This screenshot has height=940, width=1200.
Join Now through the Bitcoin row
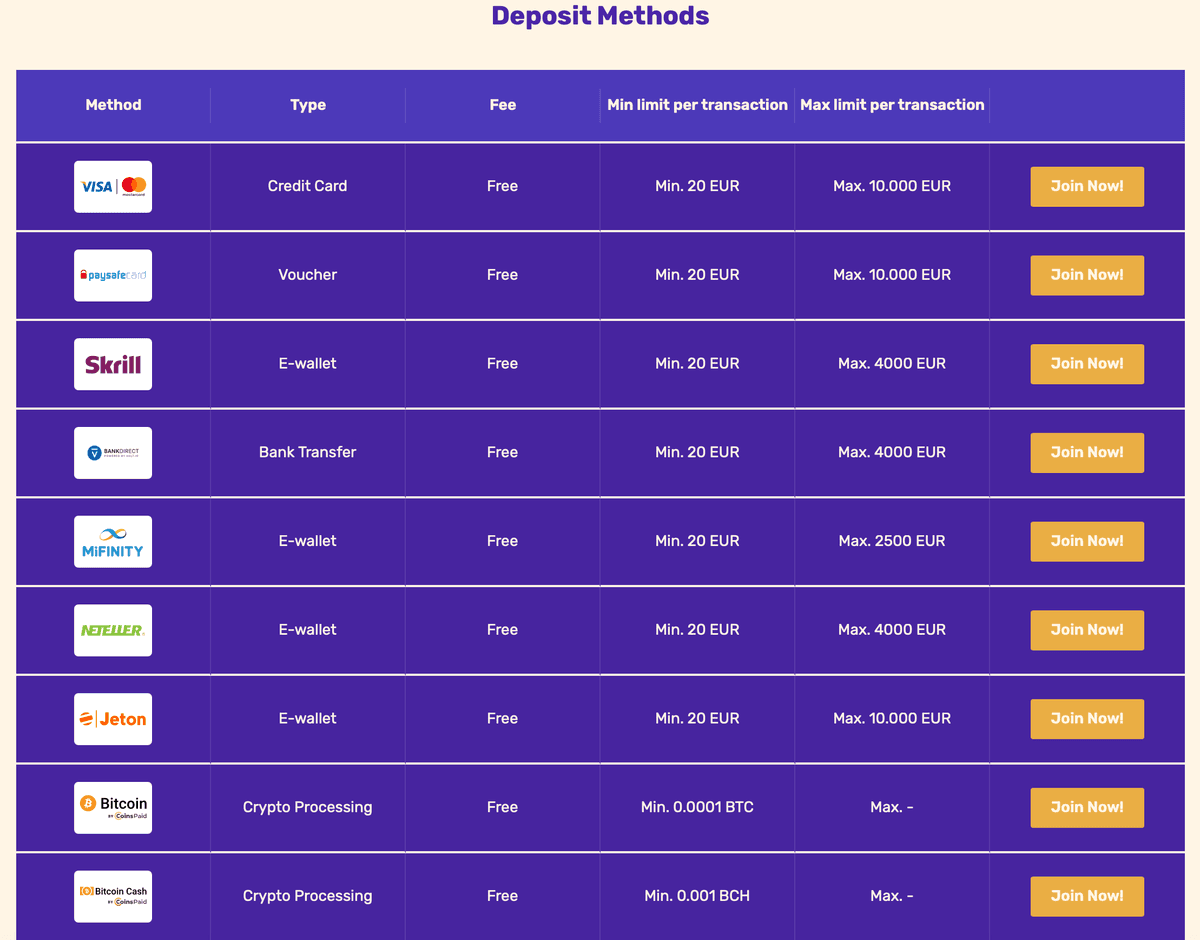[x=1087, y=807]
